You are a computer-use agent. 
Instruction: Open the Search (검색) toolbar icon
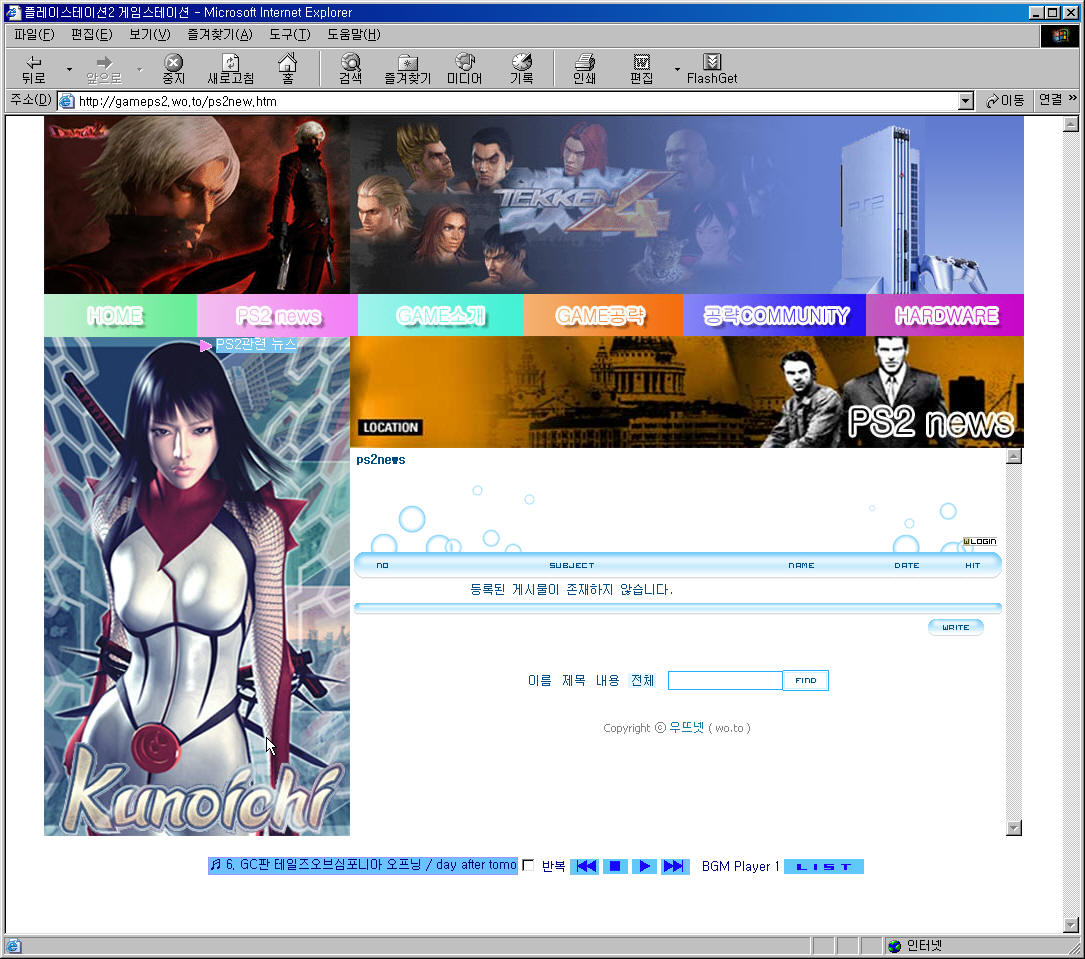coord(351,69)
